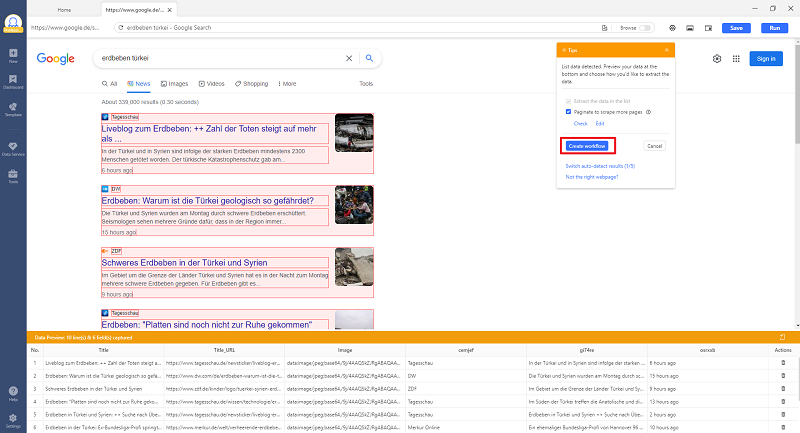Close the google.de browser tab
Image resolution: width=800 pixels, height=433 pixels.
pyautogui.click(x=170, y=10)
